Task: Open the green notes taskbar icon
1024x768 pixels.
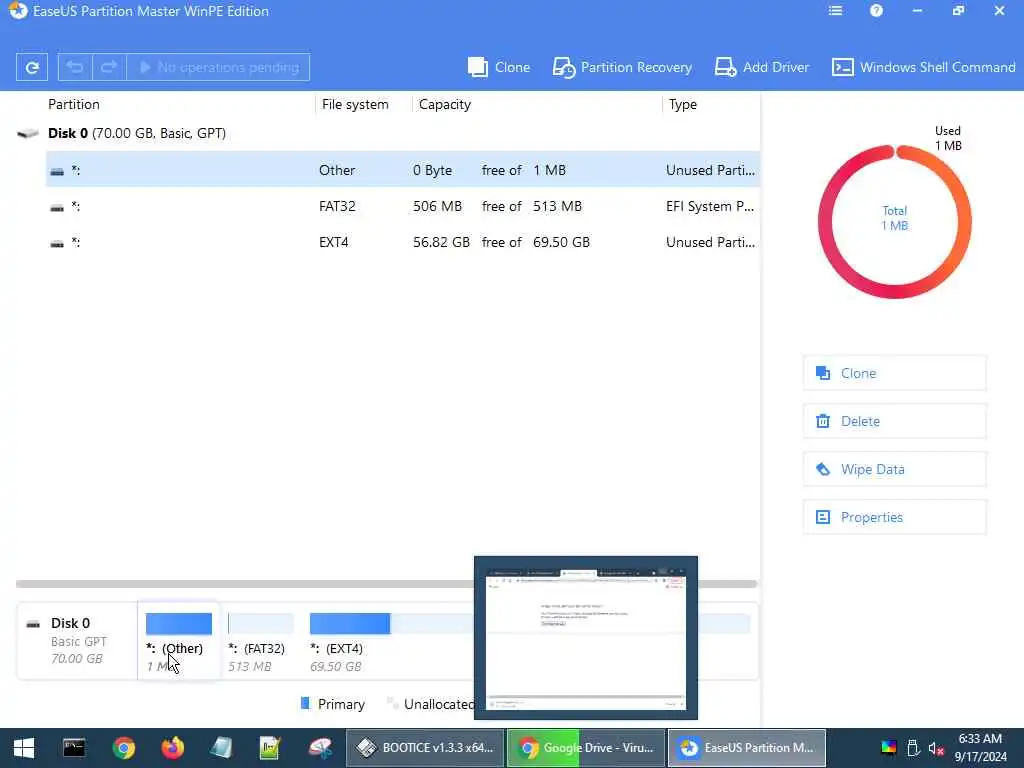Action: click(270, 748)
